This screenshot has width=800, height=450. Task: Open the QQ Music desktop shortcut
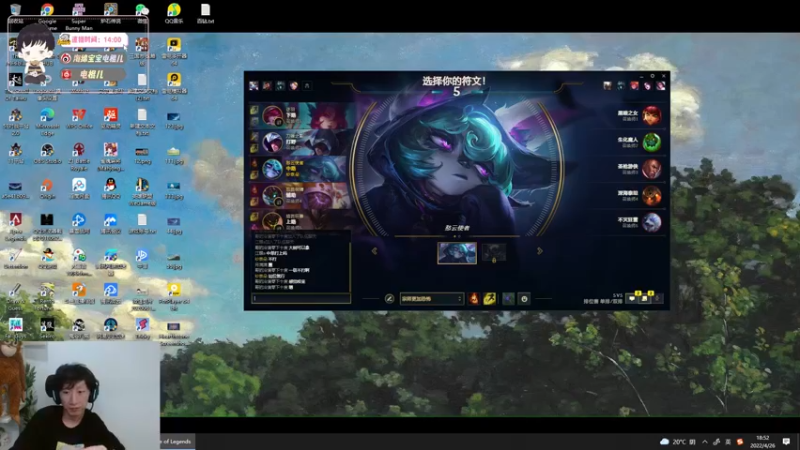tap(174, 13)
